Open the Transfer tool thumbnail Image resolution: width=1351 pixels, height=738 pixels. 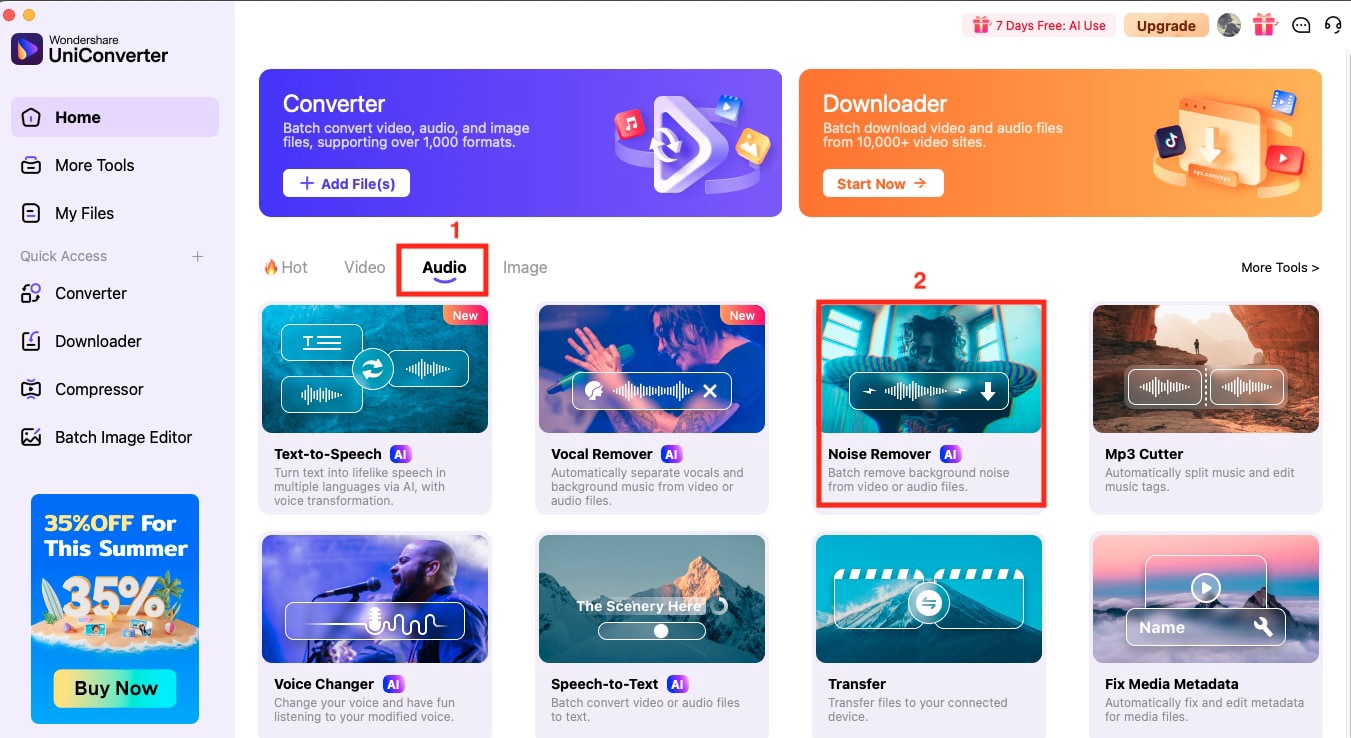[x=929, y=599]
